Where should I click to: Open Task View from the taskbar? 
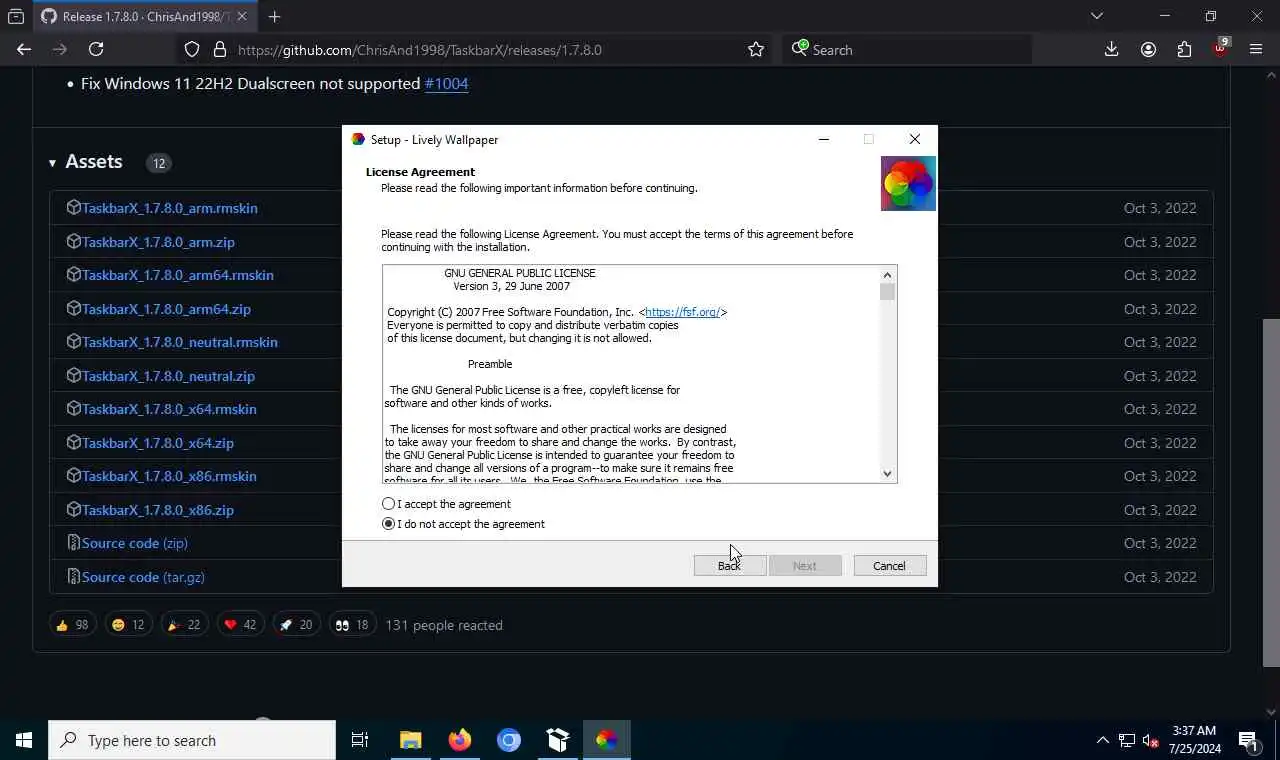pos(360,740)
